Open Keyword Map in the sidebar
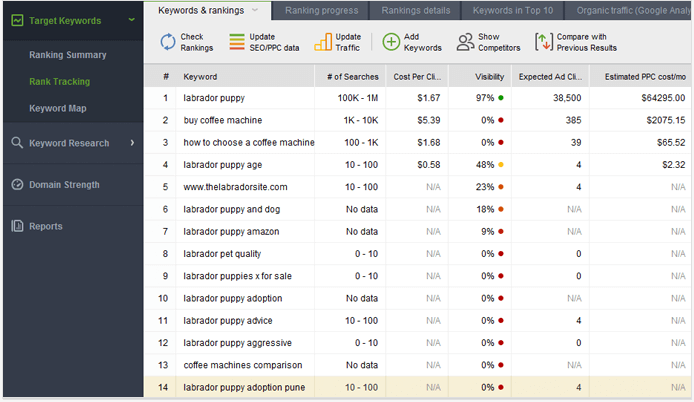 click(x=58, y=108)
